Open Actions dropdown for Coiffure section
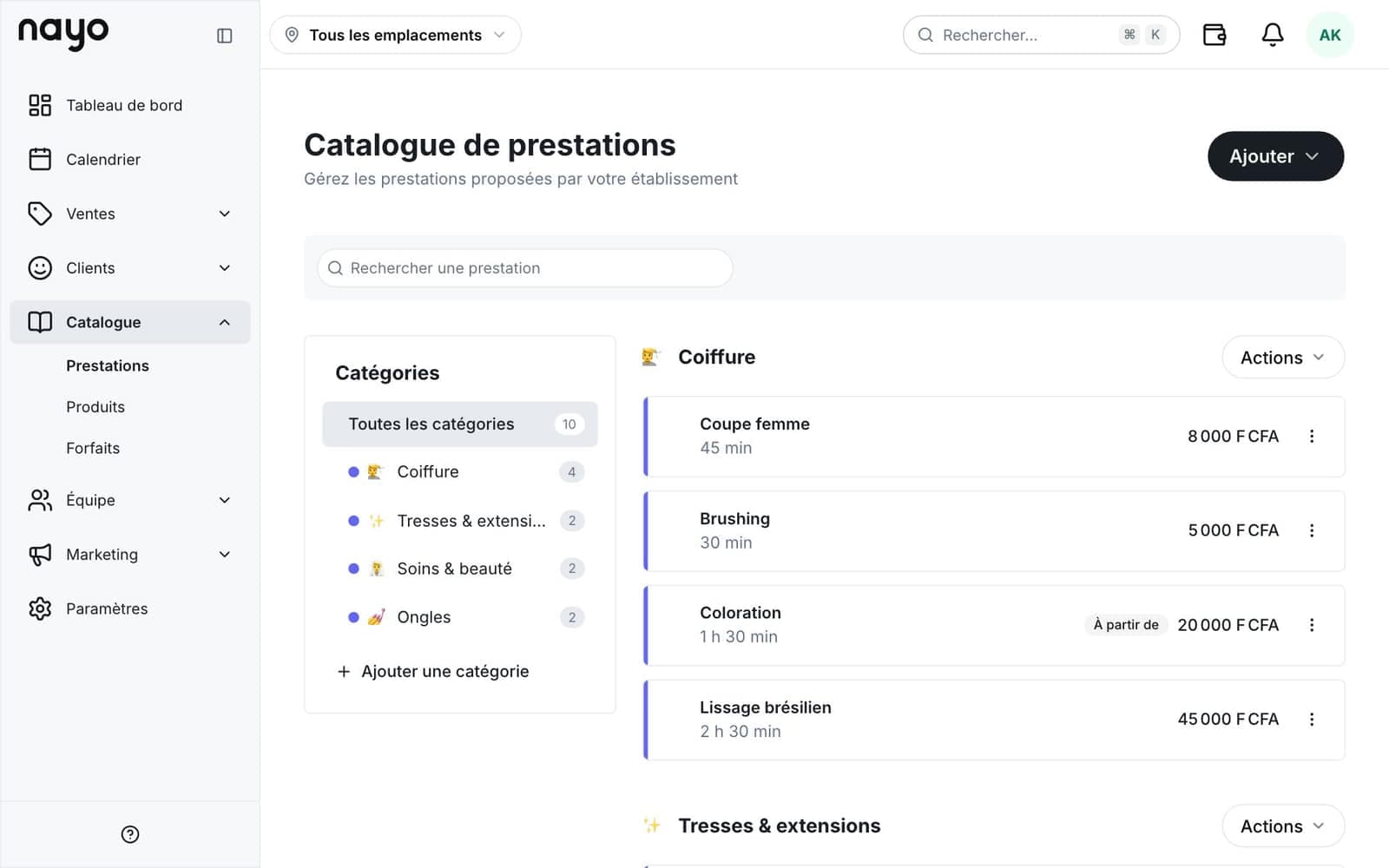This screenshot has width=1389, height=868. [1283, 358]
